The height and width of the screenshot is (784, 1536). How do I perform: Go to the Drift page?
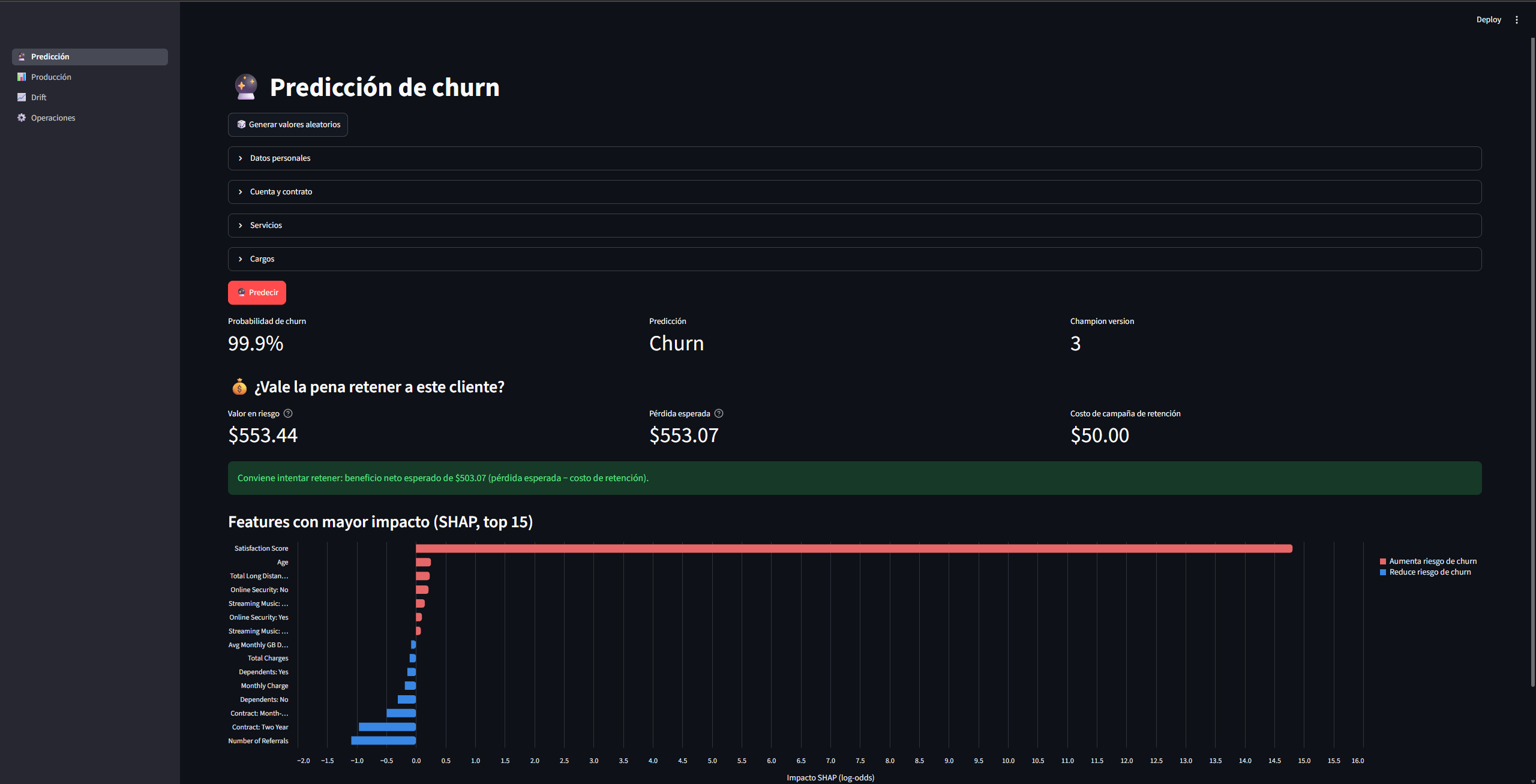point(90,97)
